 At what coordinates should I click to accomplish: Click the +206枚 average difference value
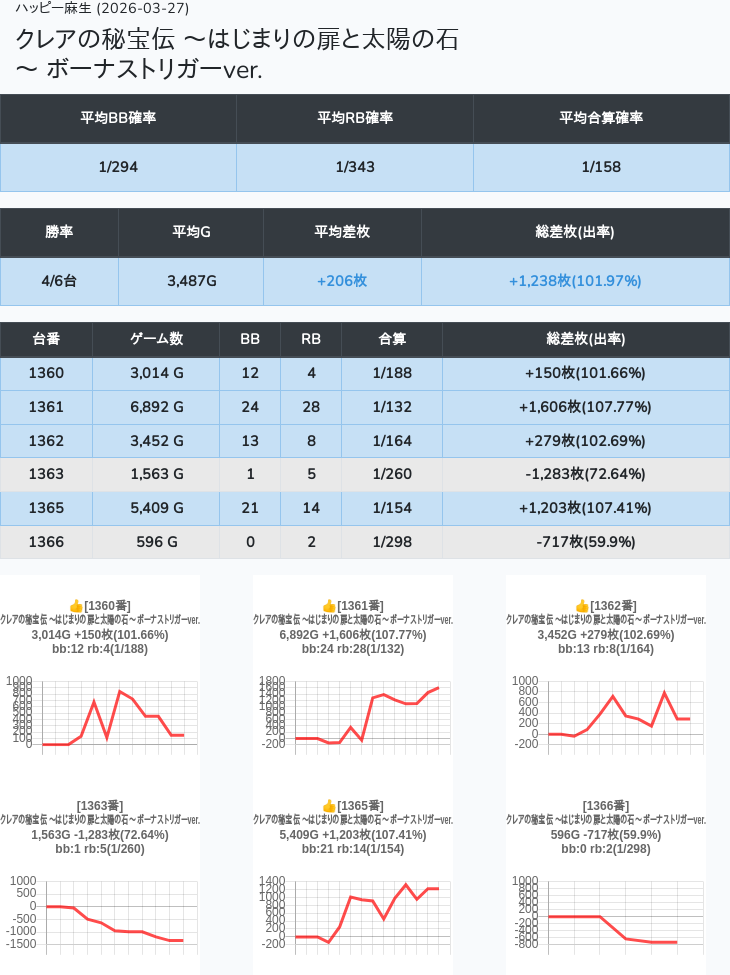pyautogui.click(x=342, y=281)
